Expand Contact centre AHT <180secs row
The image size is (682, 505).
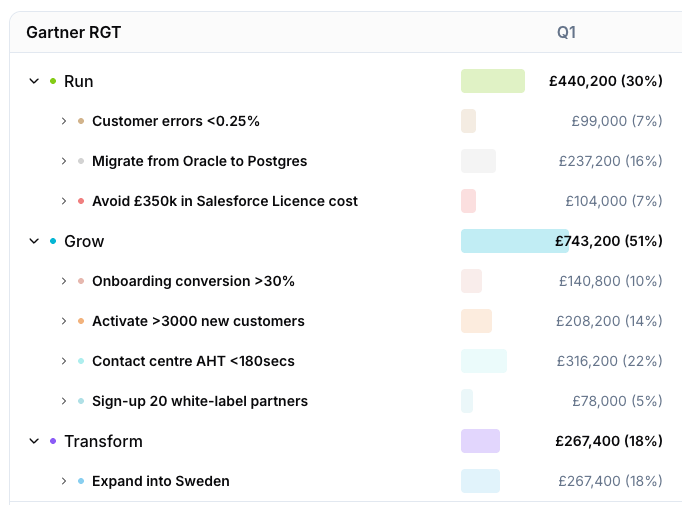click(x=64, y=361)
